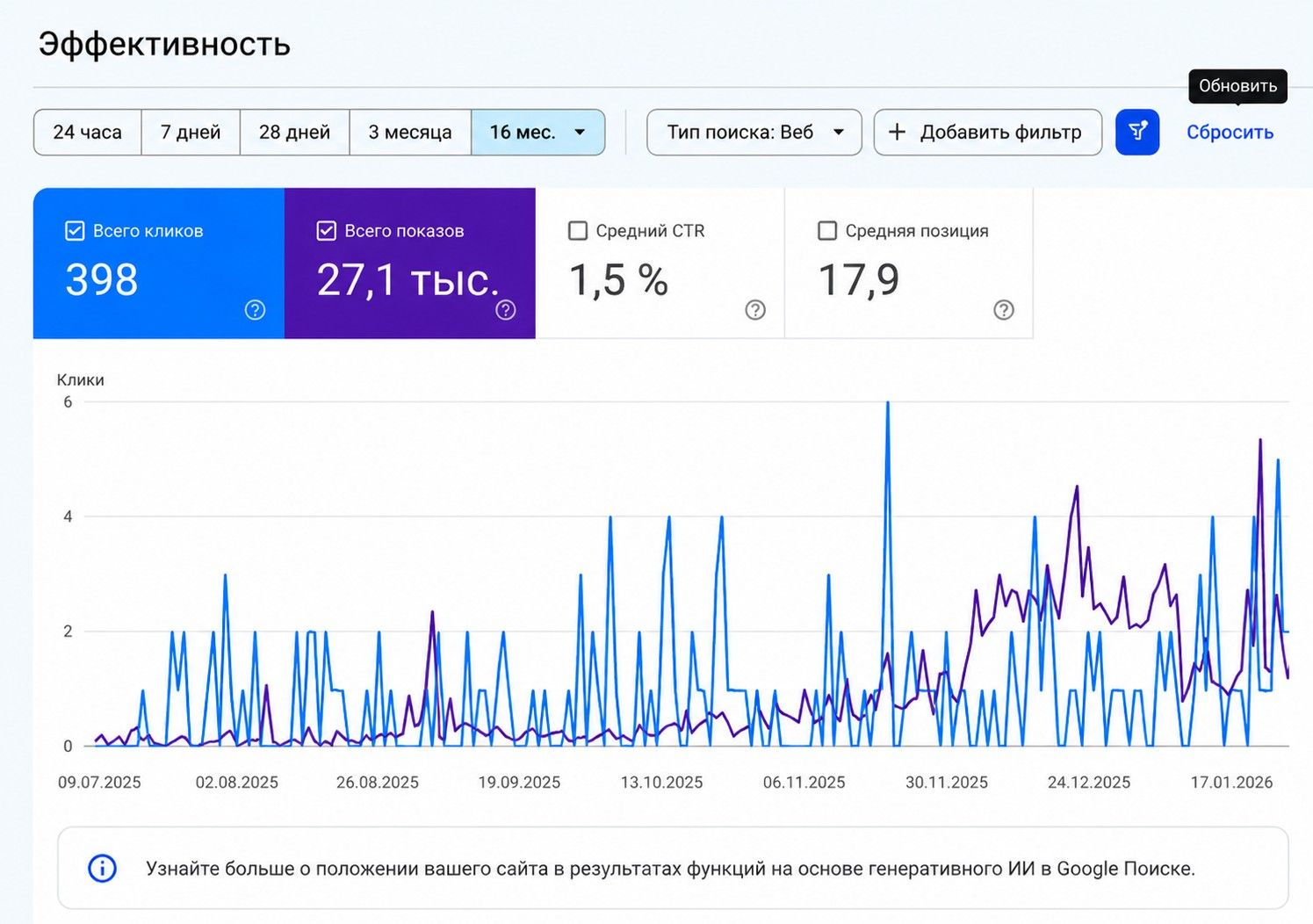Open help icon on Всего кликов card
The image size is (1313, 924).
click(255, 310)
